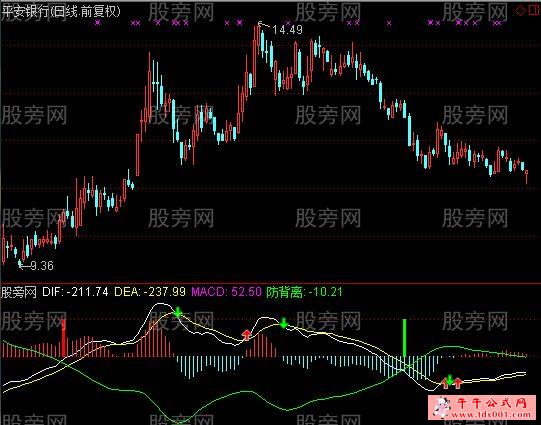Click the 防背离 indicator value label
The height and width of the screenshot is (425, 541).
304,292
